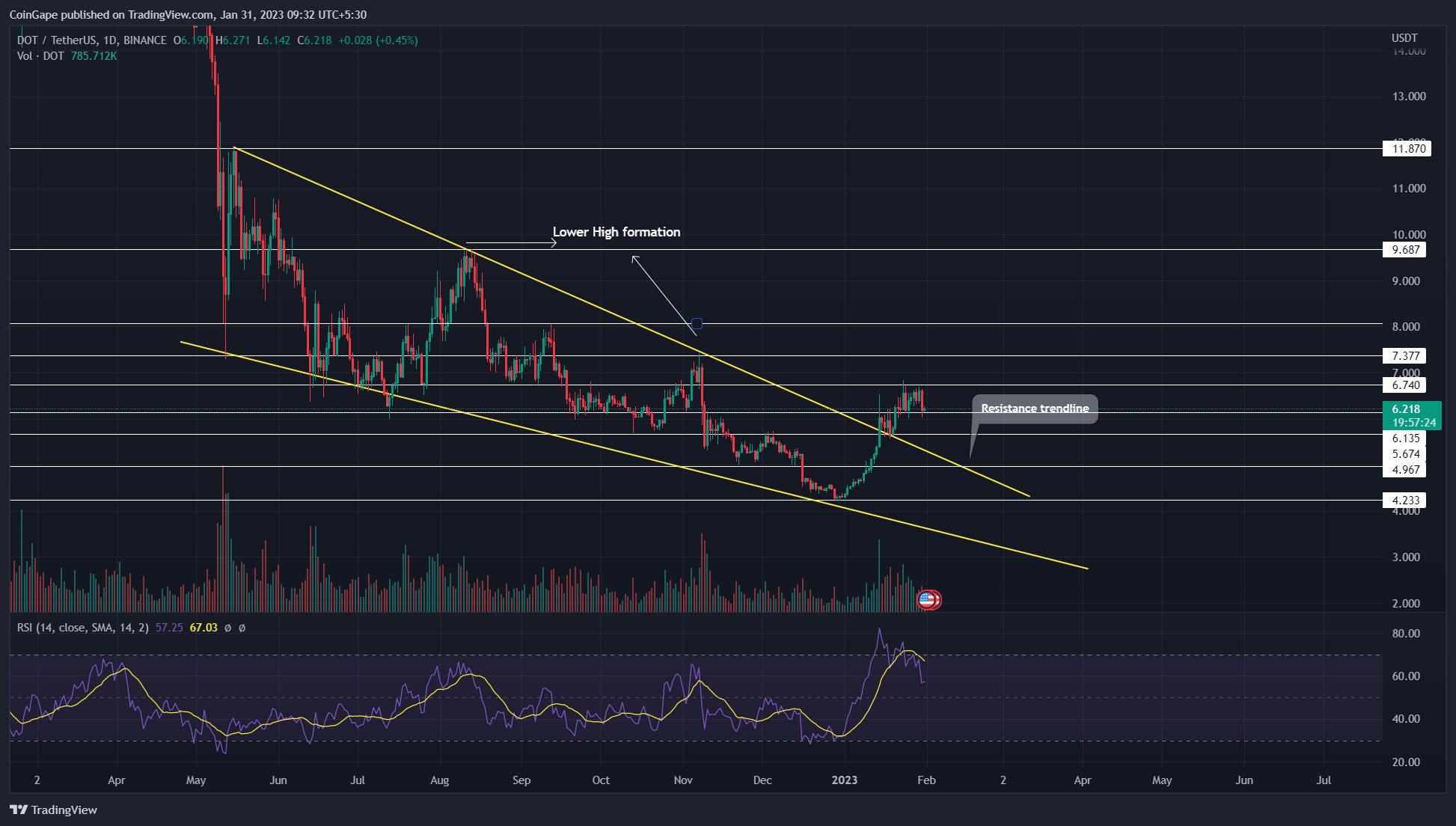The height and width of the screenshot is (826, 1456).
Task: Select the small blue anchor square on the arrow
Action: pyautogui.click(x=697, y=324)
